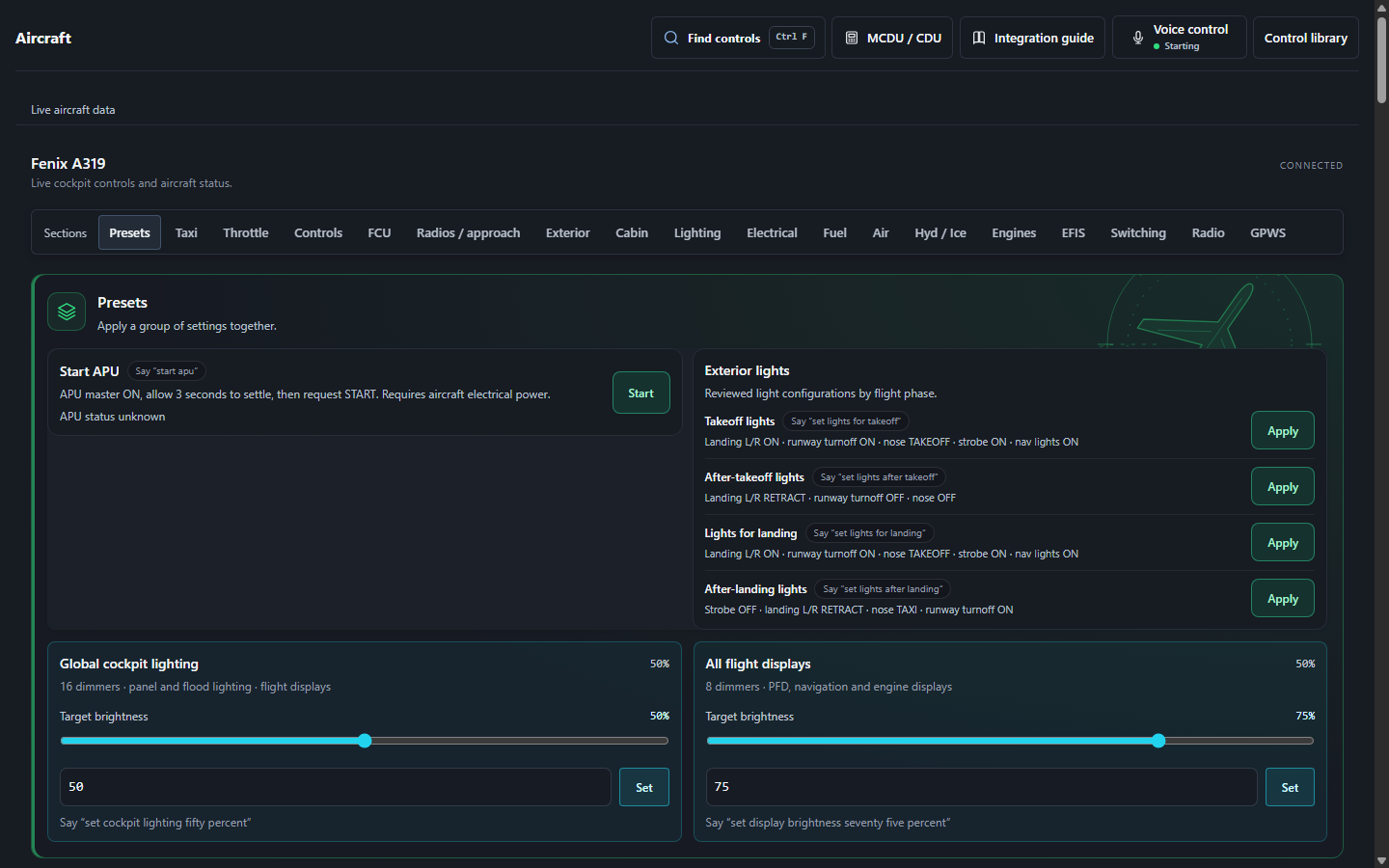Click the Ctrl F shortcut badge
The width and height of the screenshot is (1389, 868).
tap(791, 37)
